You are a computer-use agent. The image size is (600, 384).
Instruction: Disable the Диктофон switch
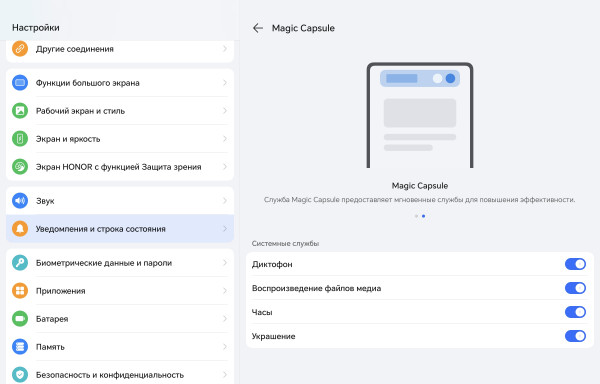click(575, 264)
